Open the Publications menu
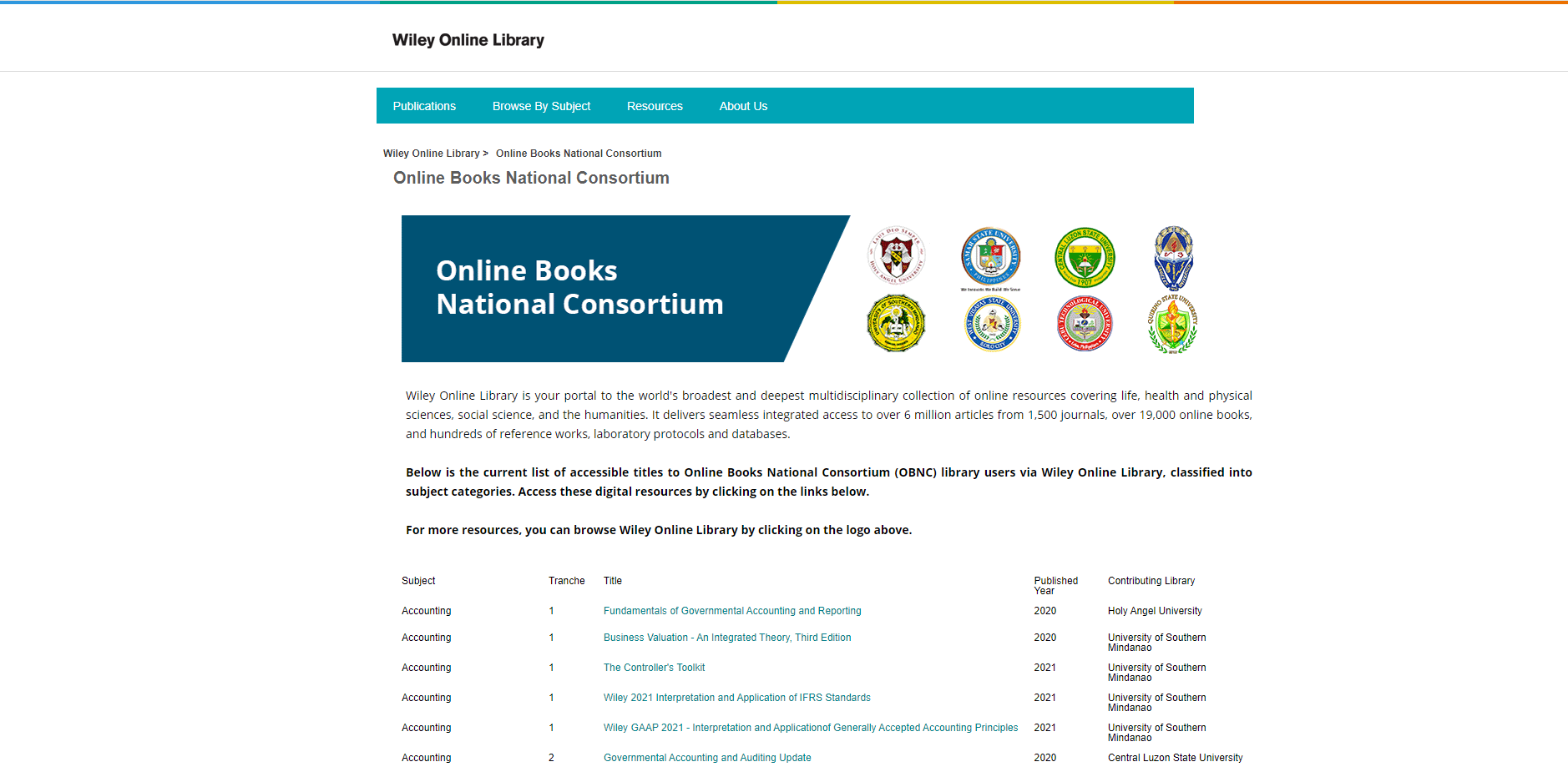The height and width of the screenshot is (772, 1568). point(424,106)
